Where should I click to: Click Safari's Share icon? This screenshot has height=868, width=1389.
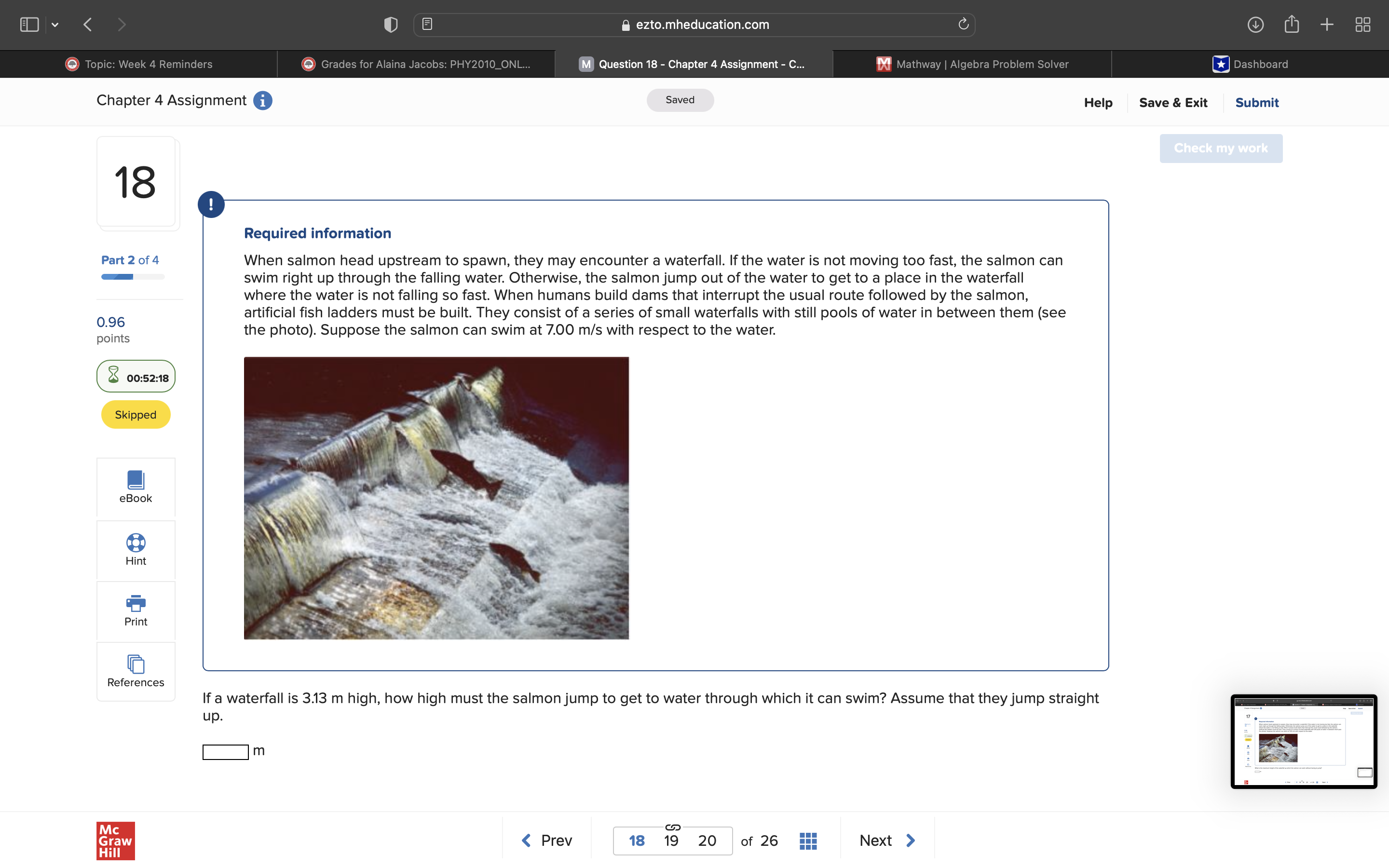1292,24
